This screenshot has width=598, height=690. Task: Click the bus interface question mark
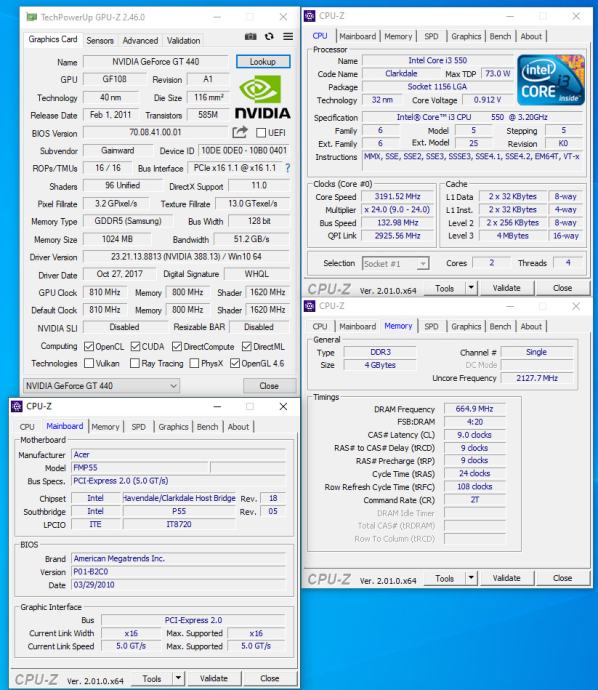(288, 168)
